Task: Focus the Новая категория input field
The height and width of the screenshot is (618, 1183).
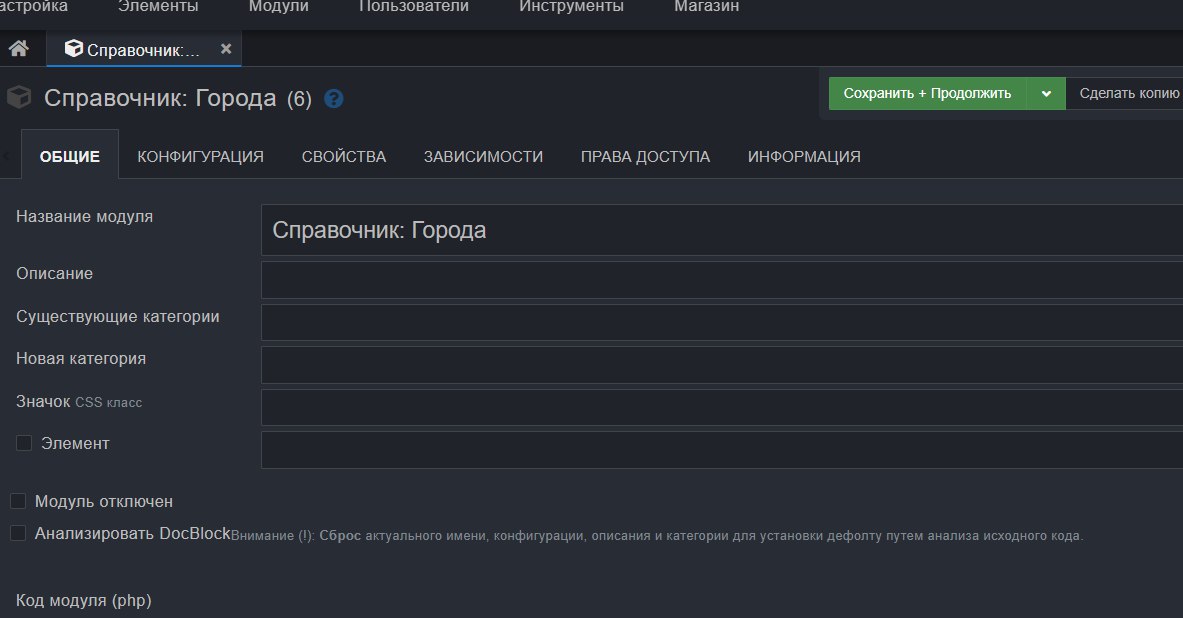Action: click(722, 365)
